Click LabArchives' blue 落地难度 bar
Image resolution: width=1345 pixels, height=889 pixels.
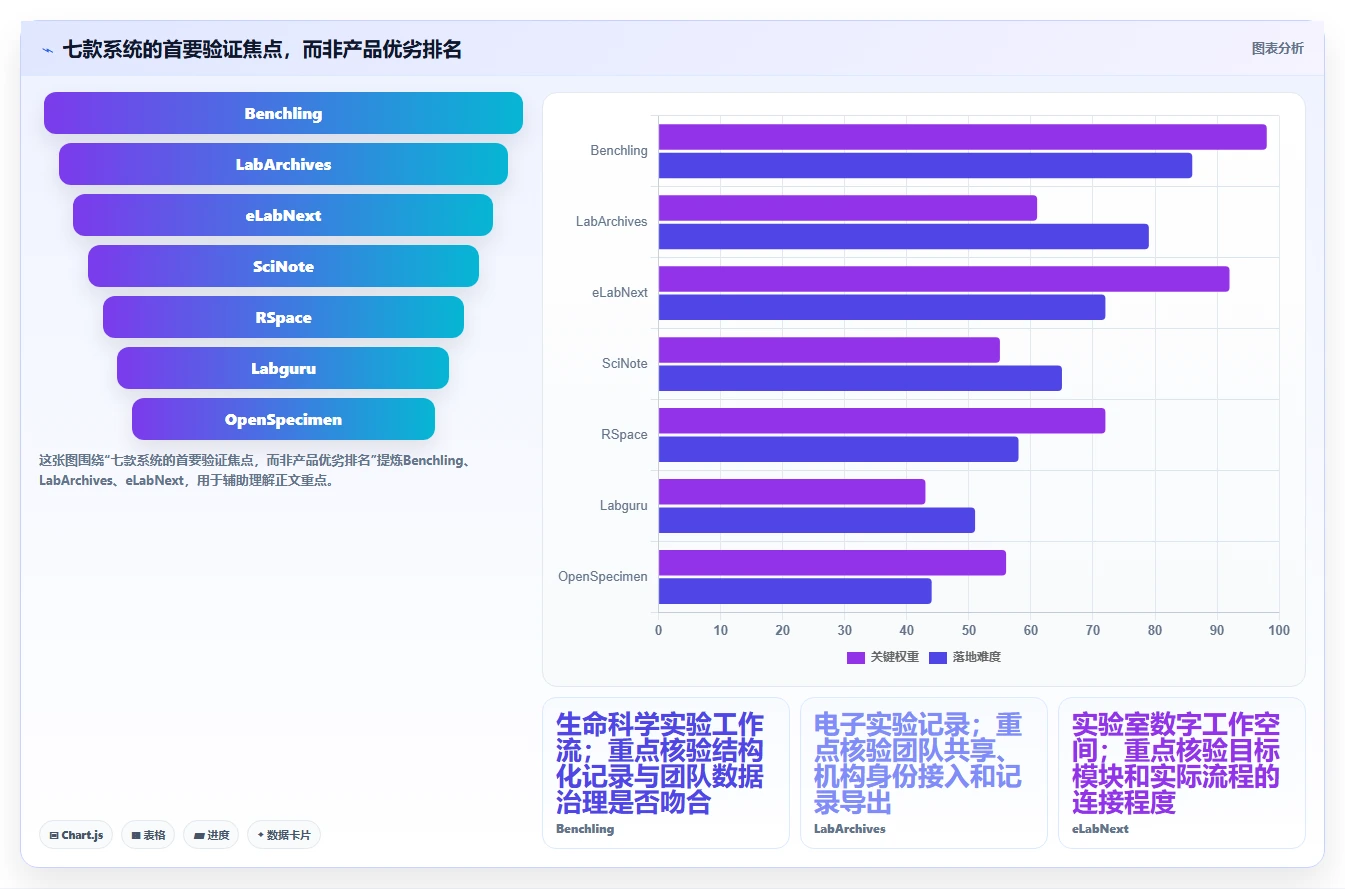(x=903, y=236)
